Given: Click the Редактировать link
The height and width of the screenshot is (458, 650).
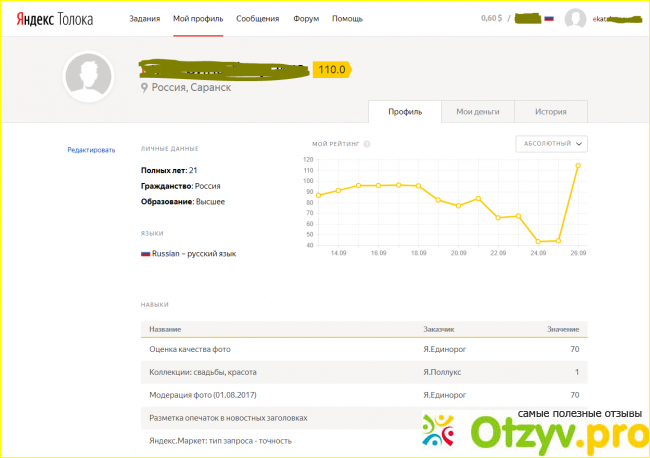Looking at the screenshot, I should click(x=91, y=150).
